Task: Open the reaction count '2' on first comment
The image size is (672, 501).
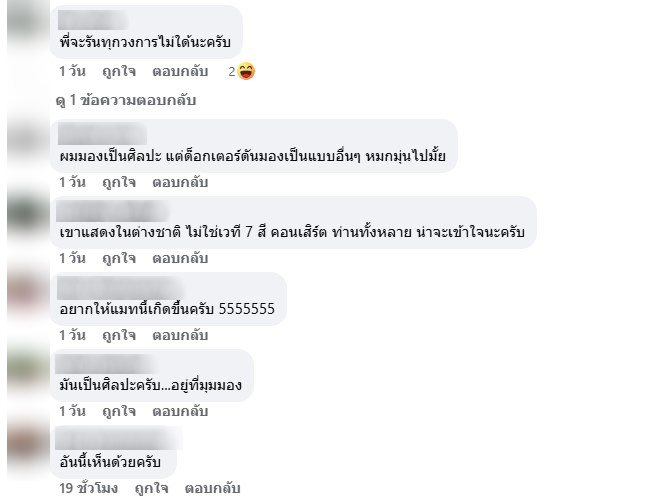Action: coord(232,72)
